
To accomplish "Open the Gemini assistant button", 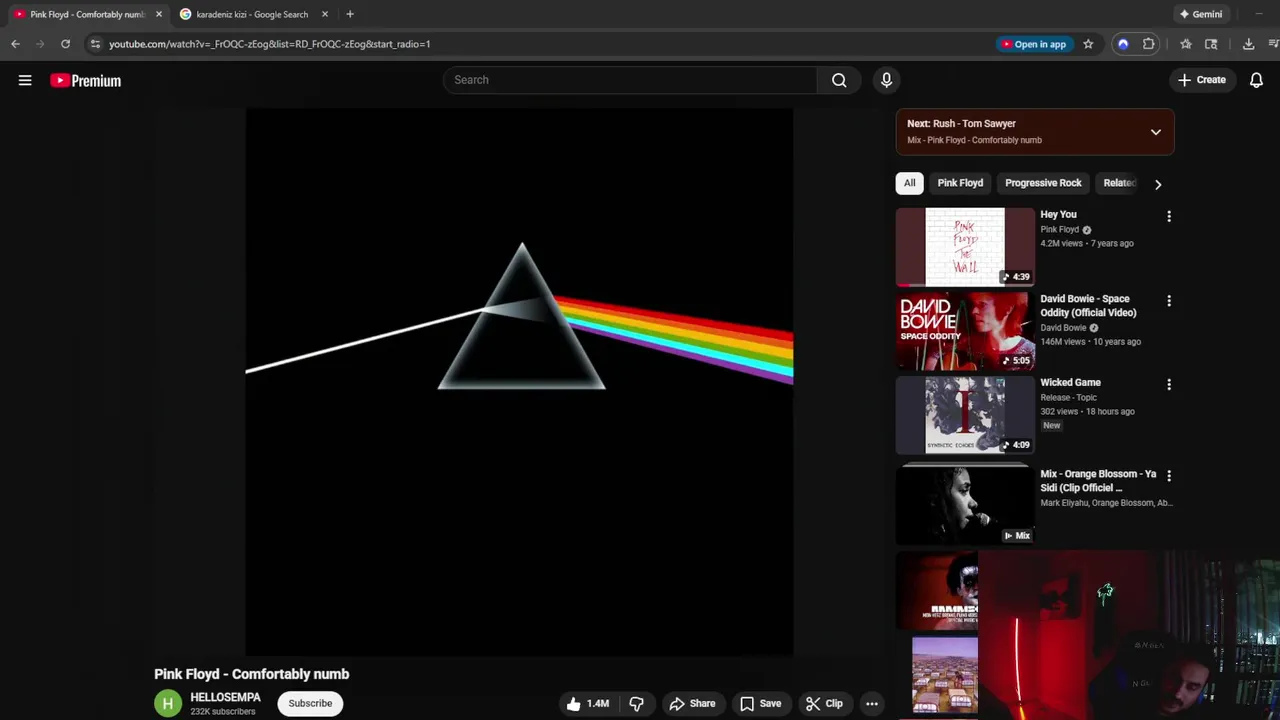I will pyautogui.click(x=1201, y=14).
